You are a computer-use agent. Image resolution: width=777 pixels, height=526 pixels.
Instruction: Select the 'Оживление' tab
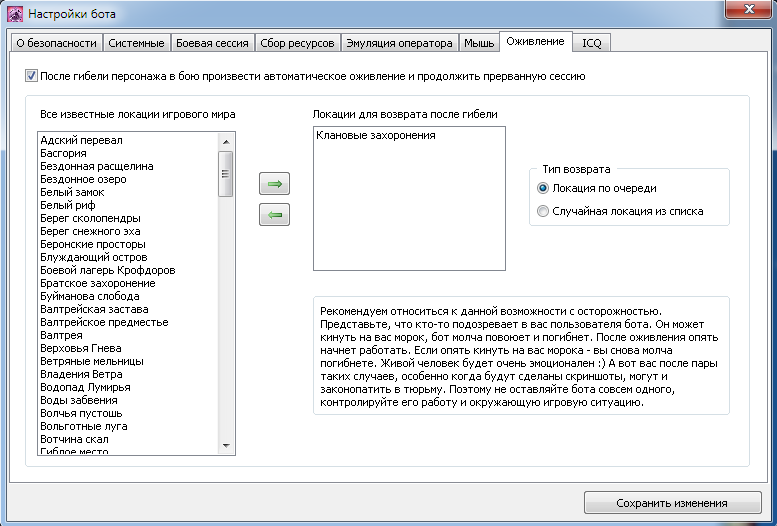536,42
